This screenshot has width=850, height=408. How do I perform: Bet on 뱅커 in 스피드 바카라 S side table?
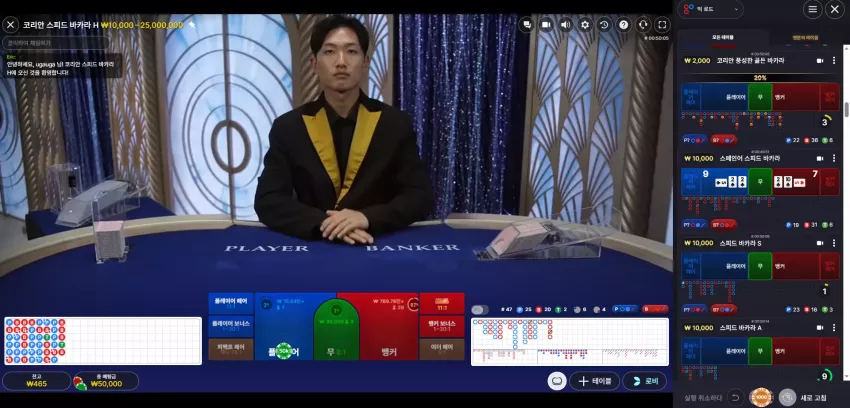tap(796, 266)
